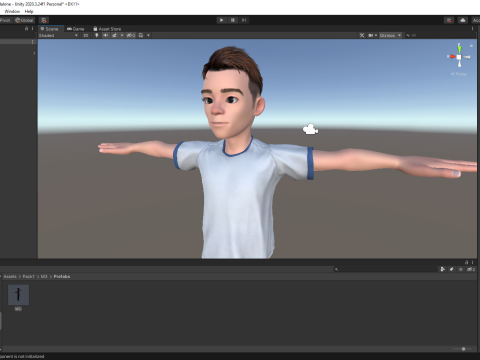This screenshot has height=360, width=480.
Task: Open the Asset Store tab
Action: pos(107,29)
